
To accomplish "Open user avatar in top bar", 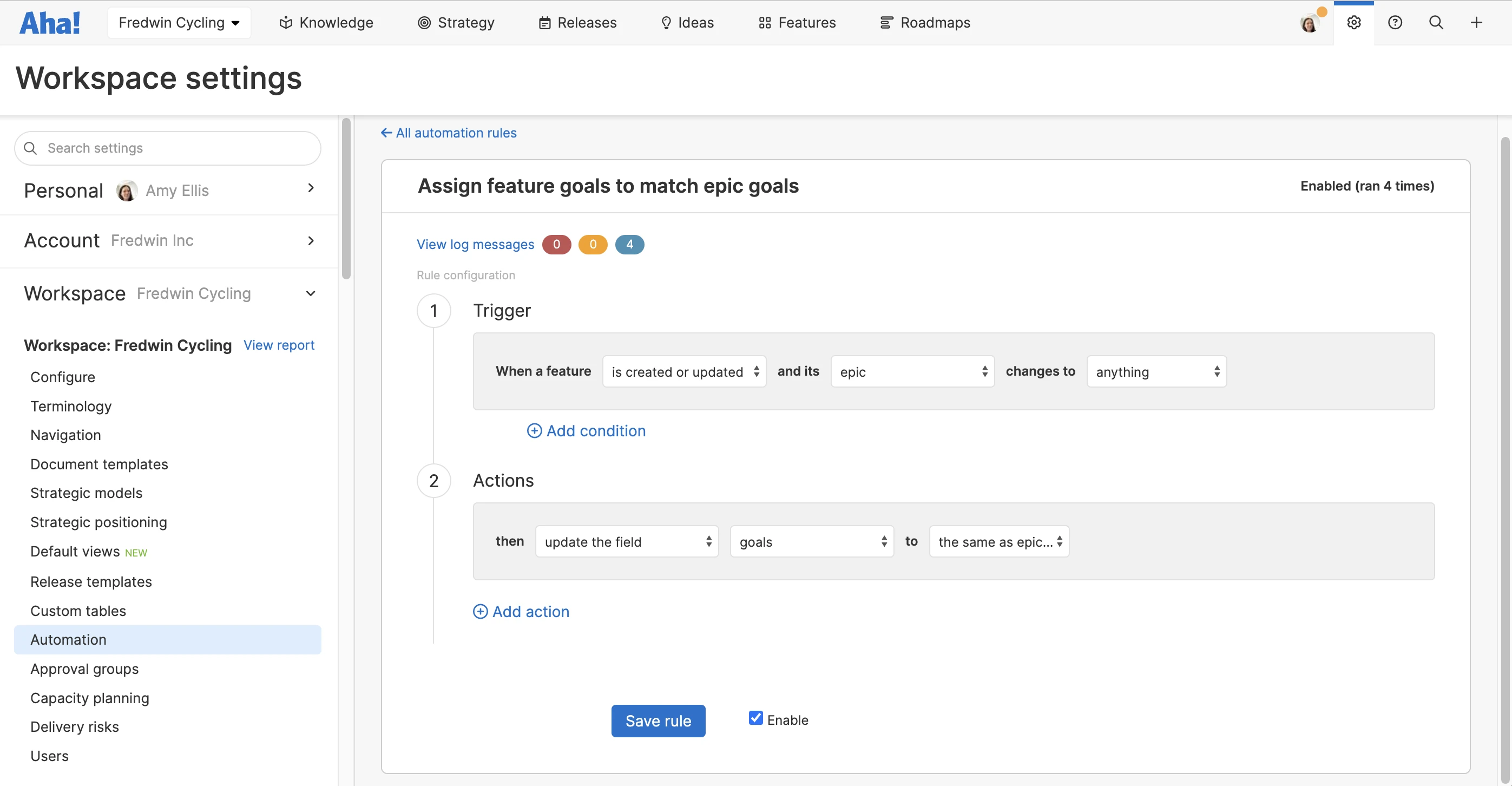I will 1310,23.
